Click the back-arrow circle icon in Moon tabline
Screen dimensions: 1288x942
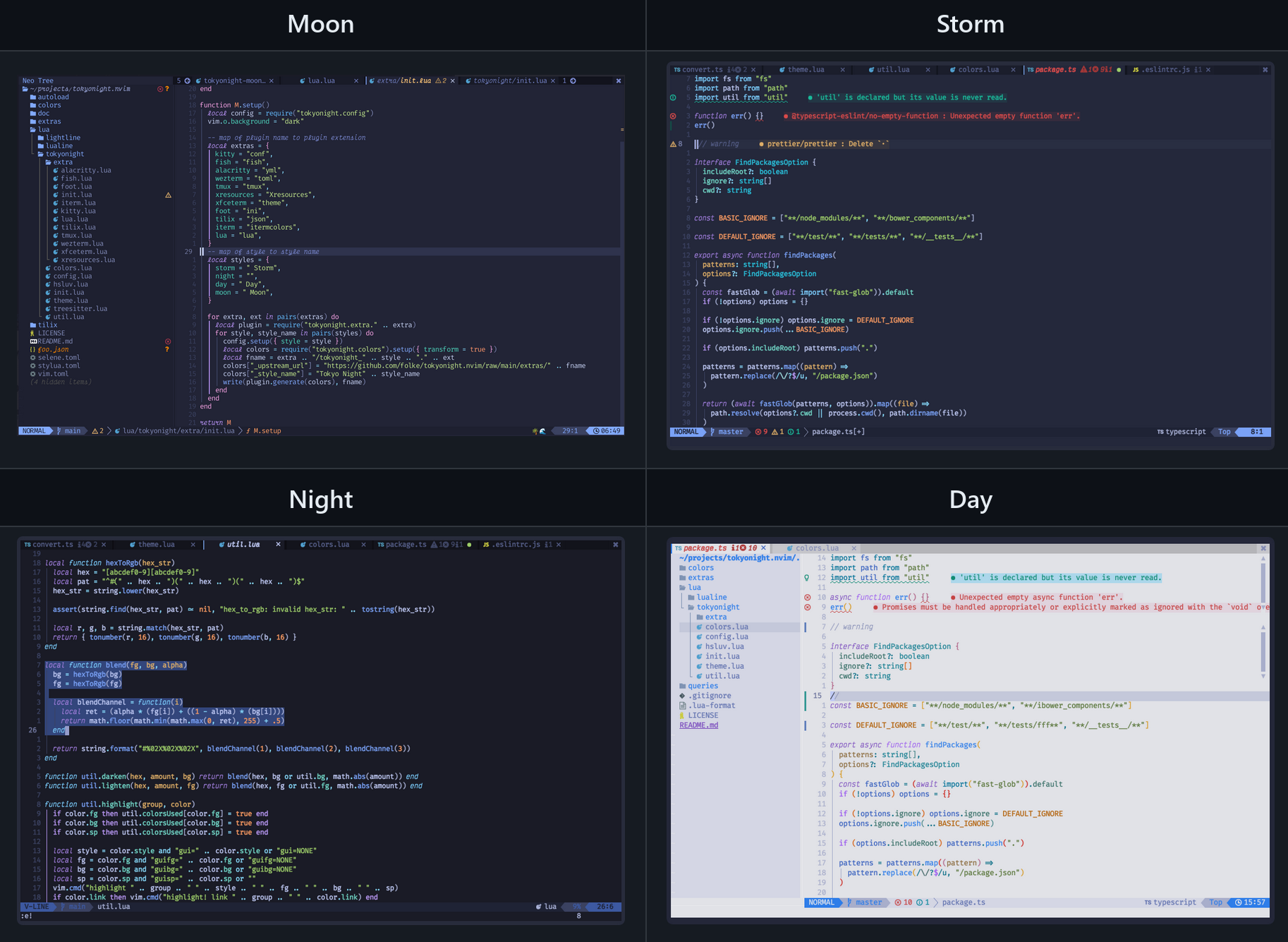point(187,80)
